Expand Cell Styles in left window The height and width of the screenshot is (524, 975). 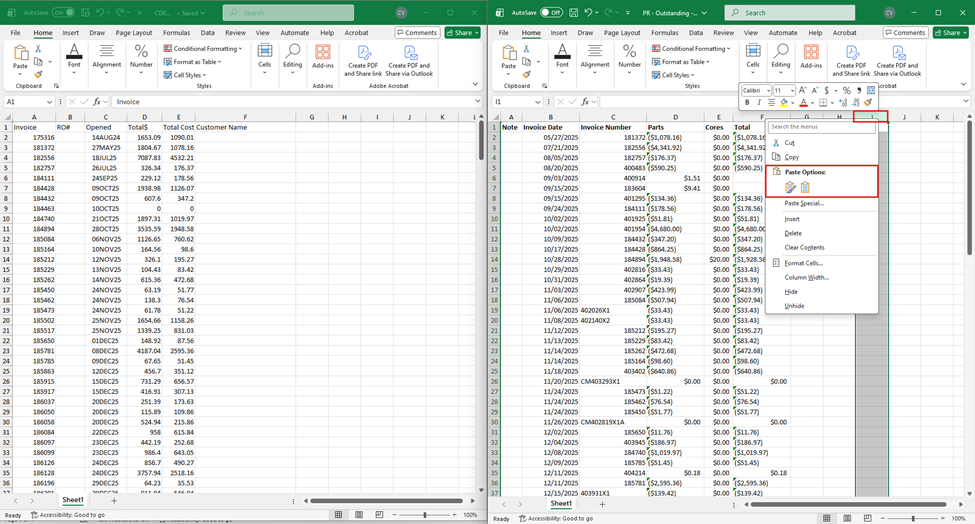185,75
